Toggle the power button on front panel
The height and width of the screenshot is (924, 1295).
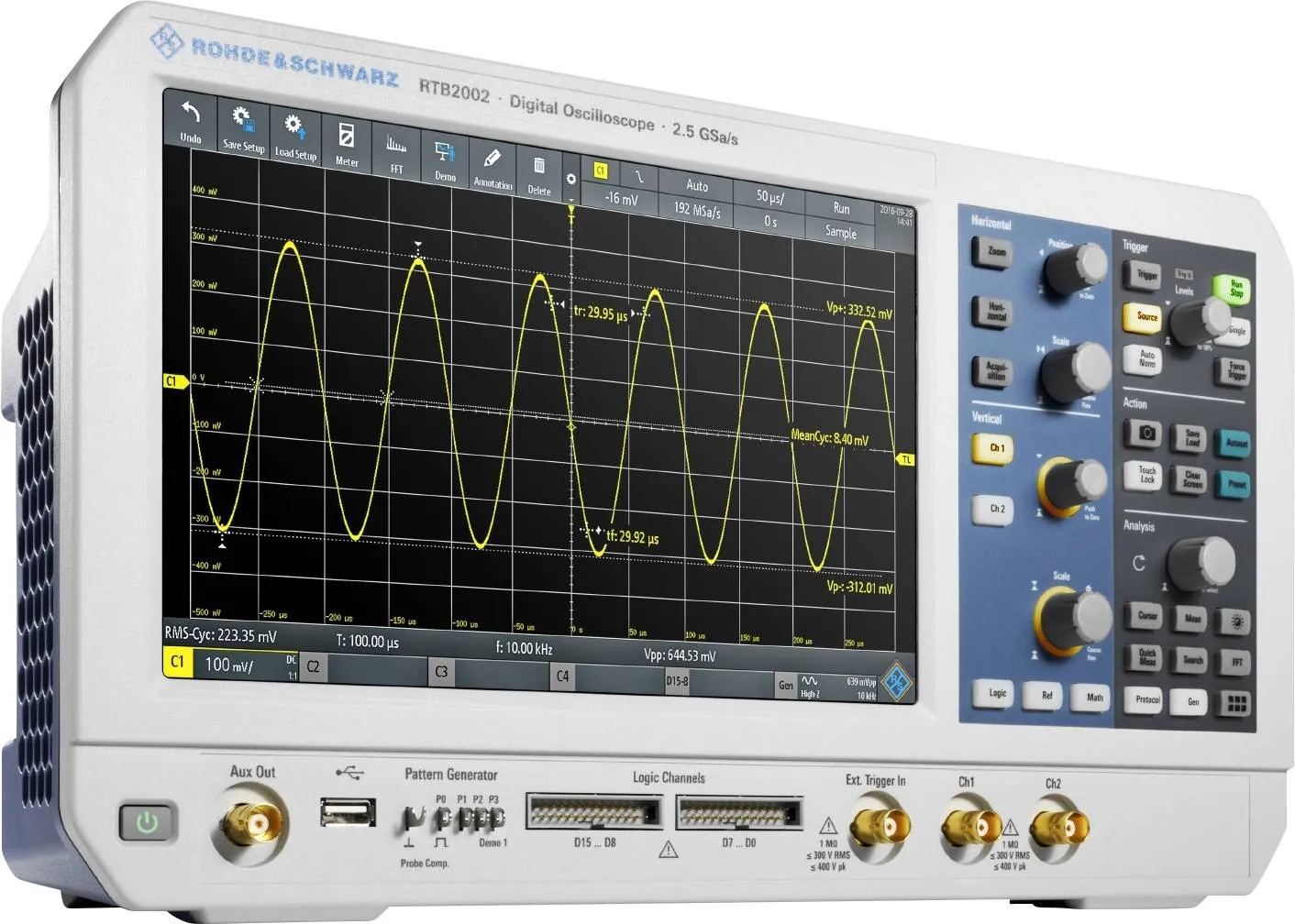[147, 823]
